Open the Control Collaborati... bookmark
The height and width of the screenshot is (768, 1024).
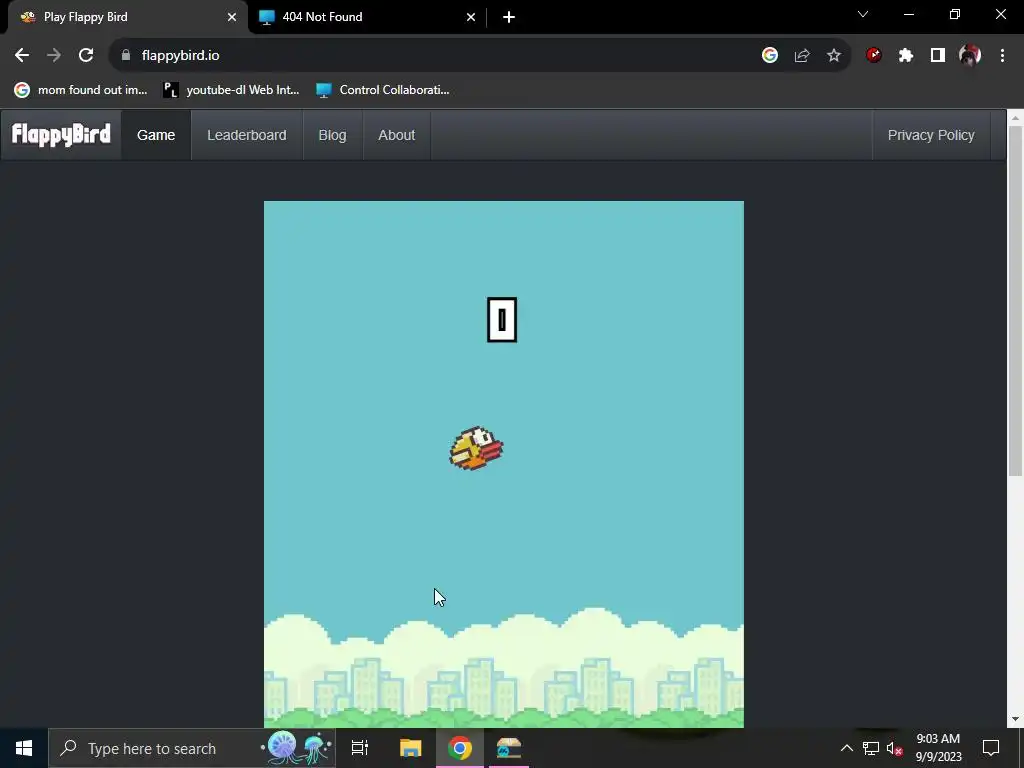(383, 90)
